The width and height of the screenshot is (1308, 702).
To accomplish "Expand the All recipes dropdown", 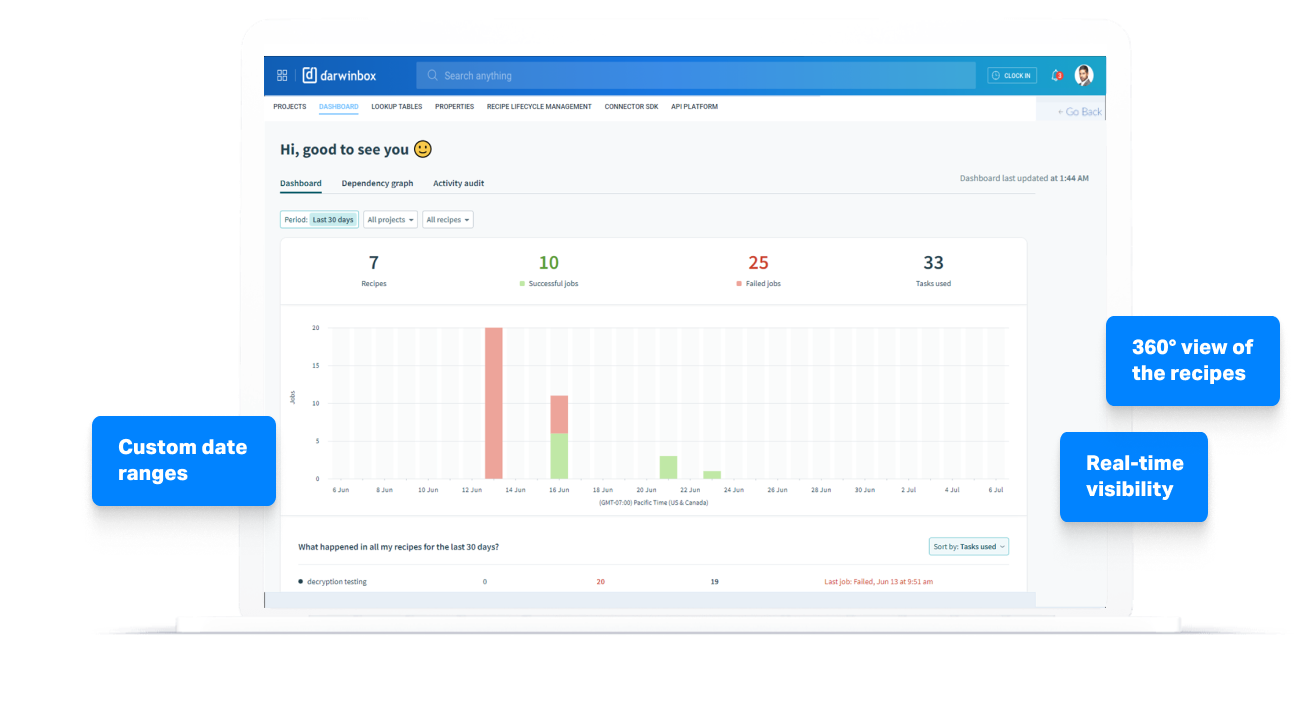I will click(x=447, y=219).
